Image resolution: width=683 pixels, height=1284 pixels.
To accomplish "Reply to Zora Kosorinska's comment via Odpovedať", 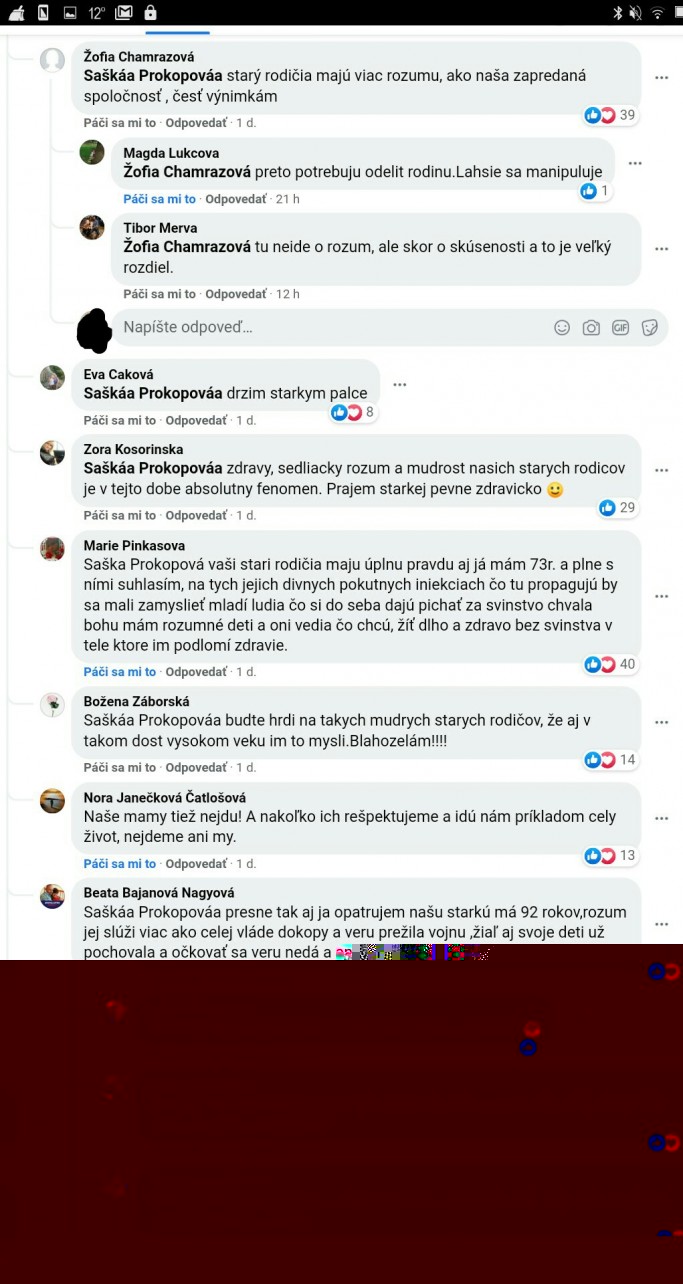I will tap(196, 515).
